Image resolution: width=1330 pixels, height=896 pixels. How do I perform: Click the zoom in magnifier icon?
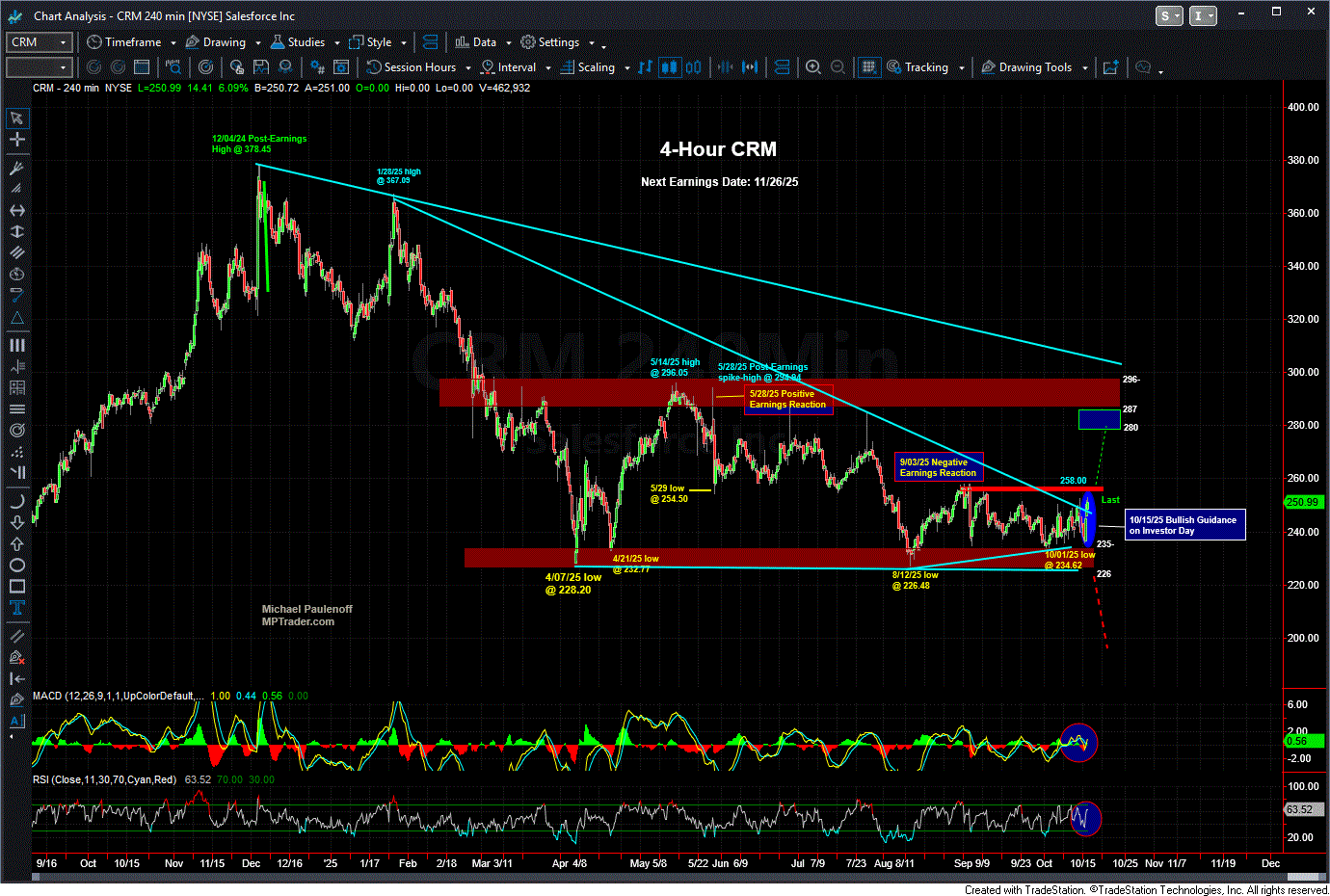coord(813,67)
